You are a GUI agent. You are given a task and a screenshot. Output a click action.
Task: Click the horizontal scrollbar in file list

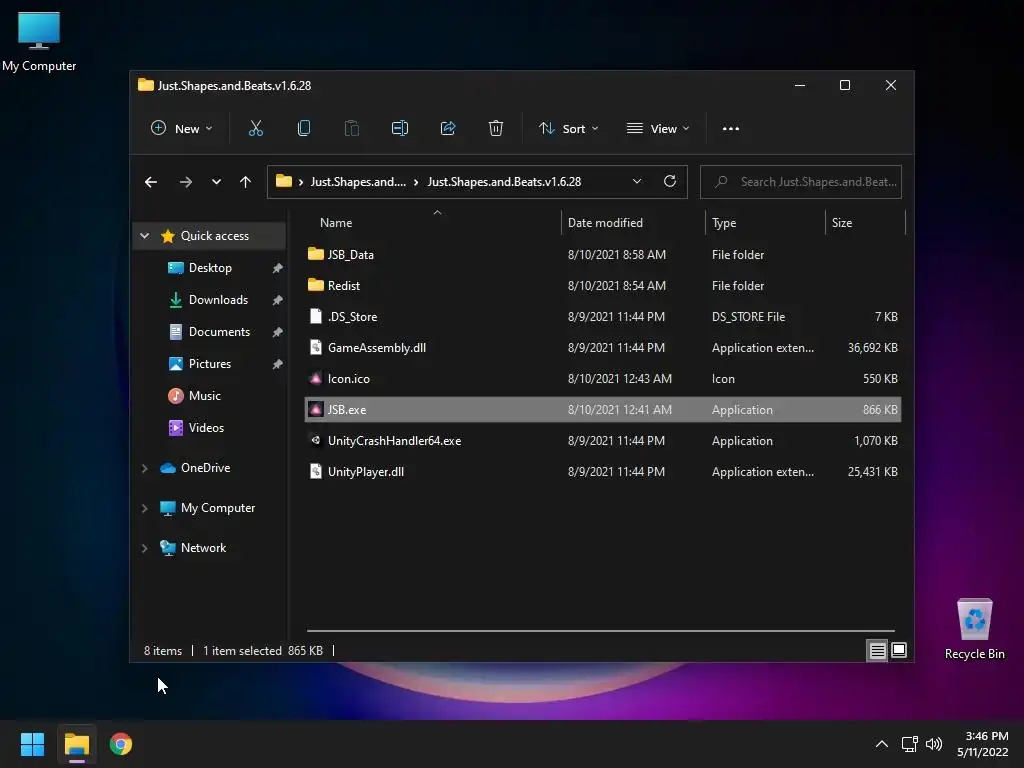(601, 631)
